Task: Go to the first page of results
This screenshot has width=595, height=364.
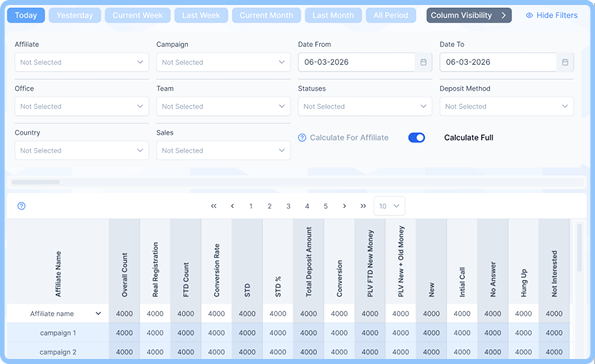Action: click(x=214, y=206)
